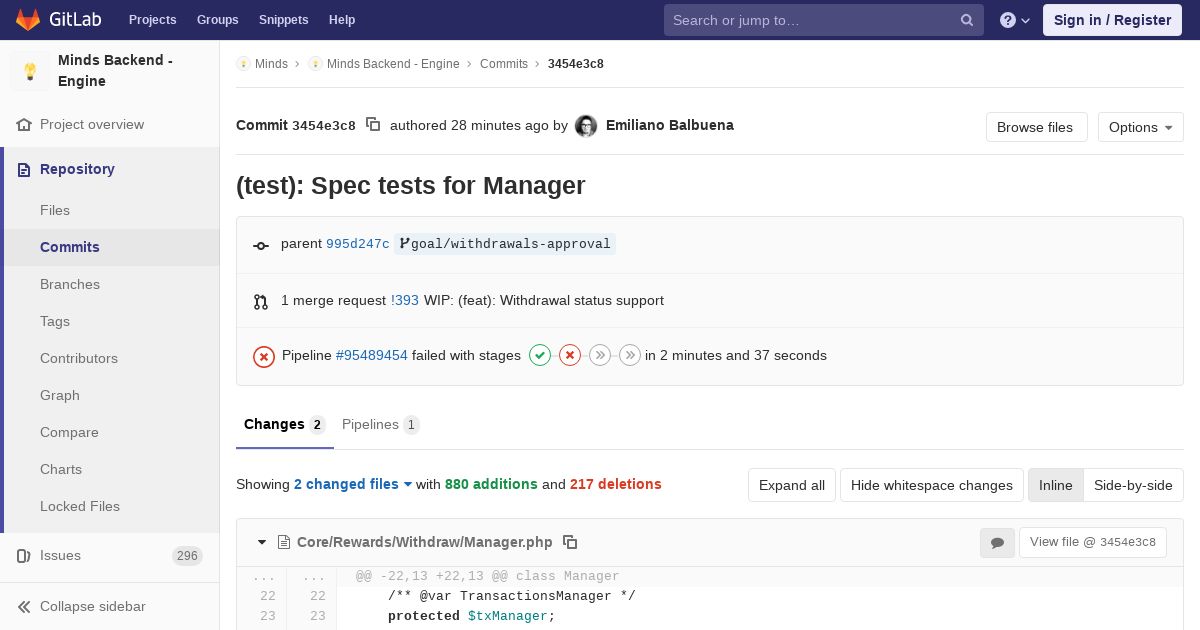The height and width of the screenshot is (630, 1200).
Task: Open the Pipelines tab
Action: 381,425
